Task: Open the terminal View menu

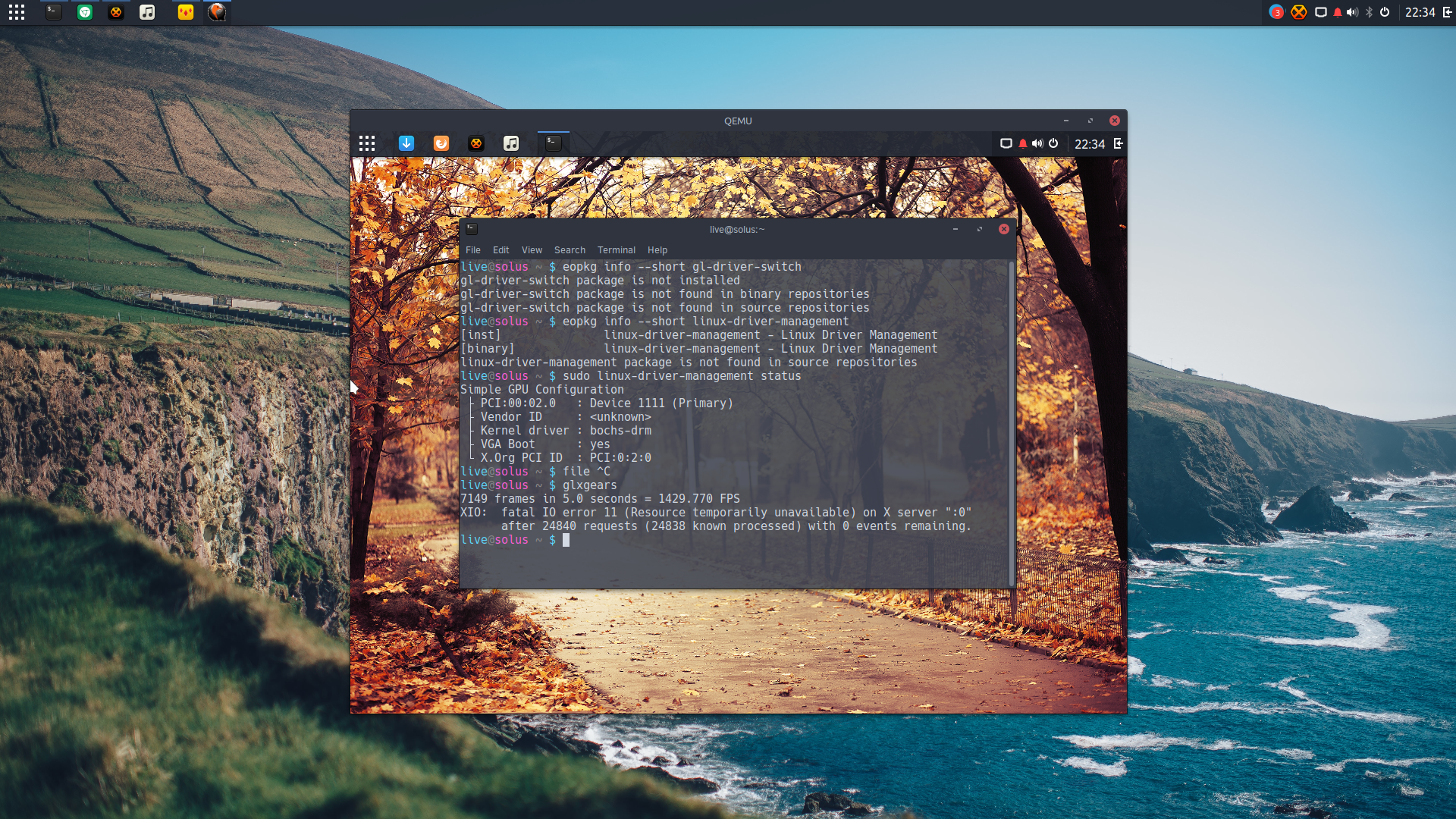Action: tap(532, 249)
